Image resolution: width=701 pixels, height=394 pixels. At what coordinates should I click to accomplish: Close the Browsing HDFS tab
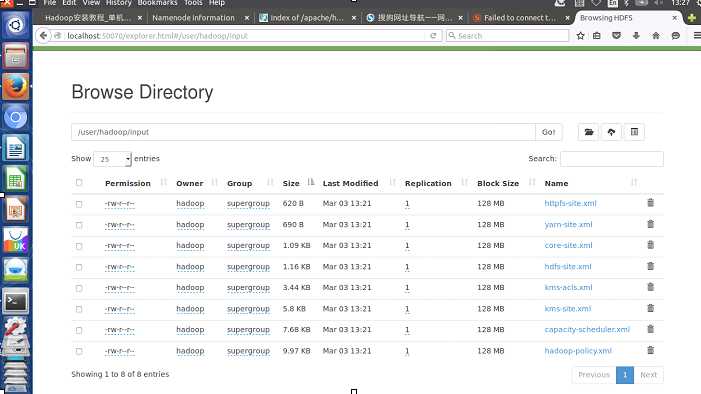coord(675,18)
